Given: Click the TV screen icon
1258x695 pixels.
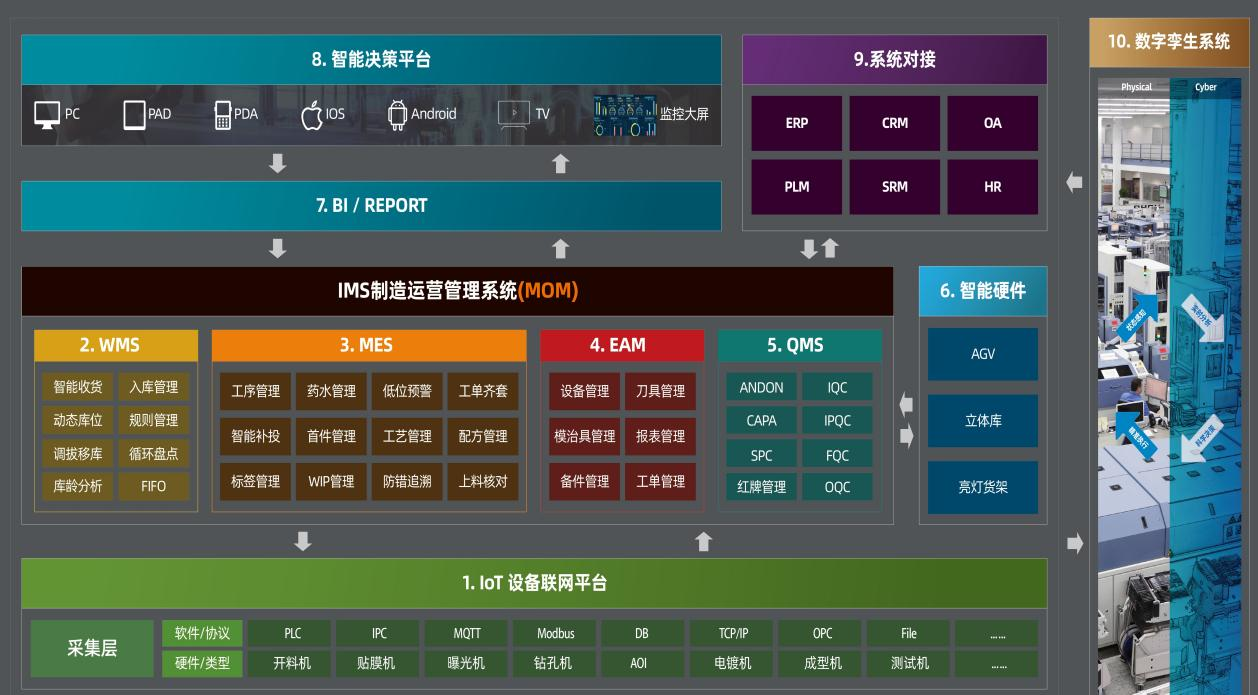Looking at the screenshot, I should 513,114.
